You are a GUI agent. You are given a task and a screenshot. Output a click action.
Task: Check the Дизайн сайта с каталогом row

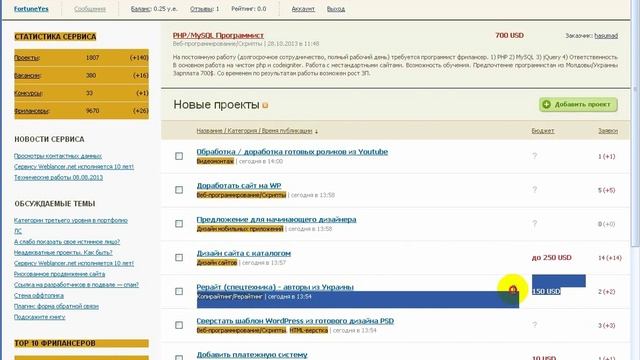point(179,258)
